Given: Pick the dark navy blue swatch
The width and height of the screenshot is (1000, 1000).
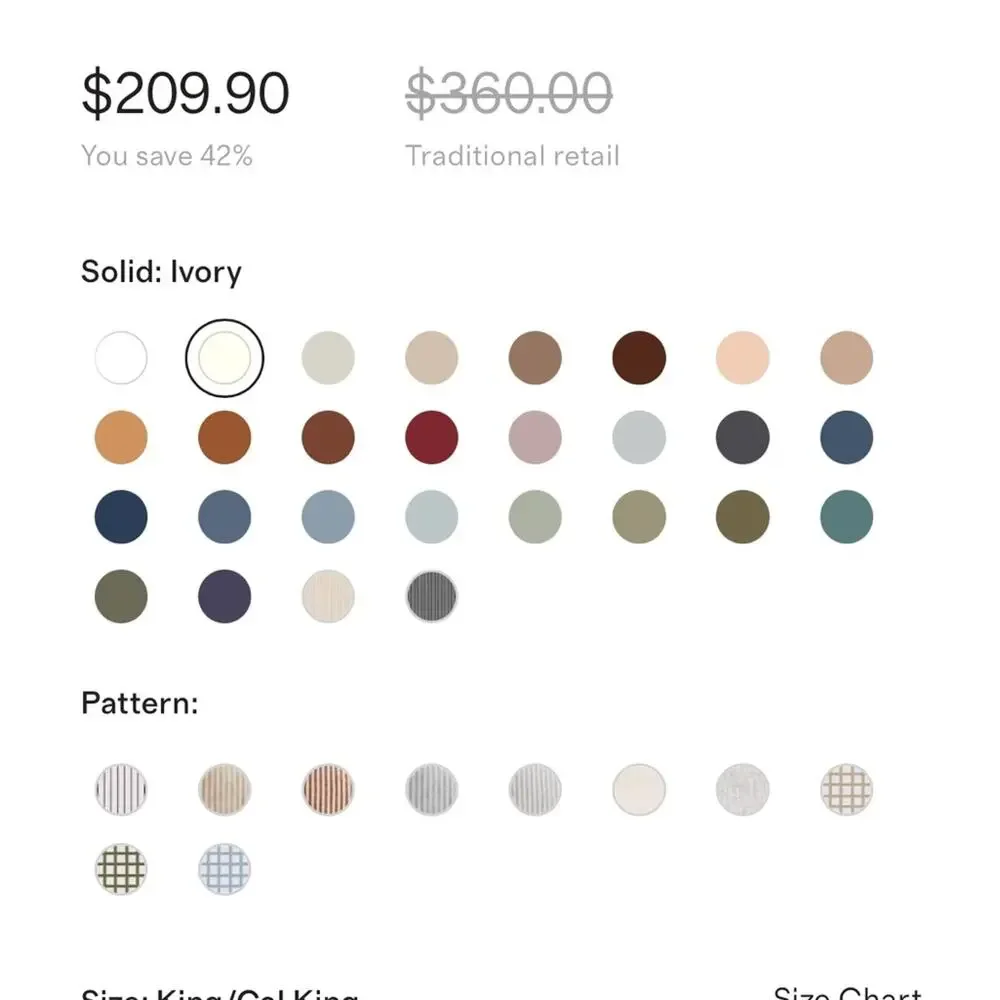Looking at the screenshot, I should point(121,517).
